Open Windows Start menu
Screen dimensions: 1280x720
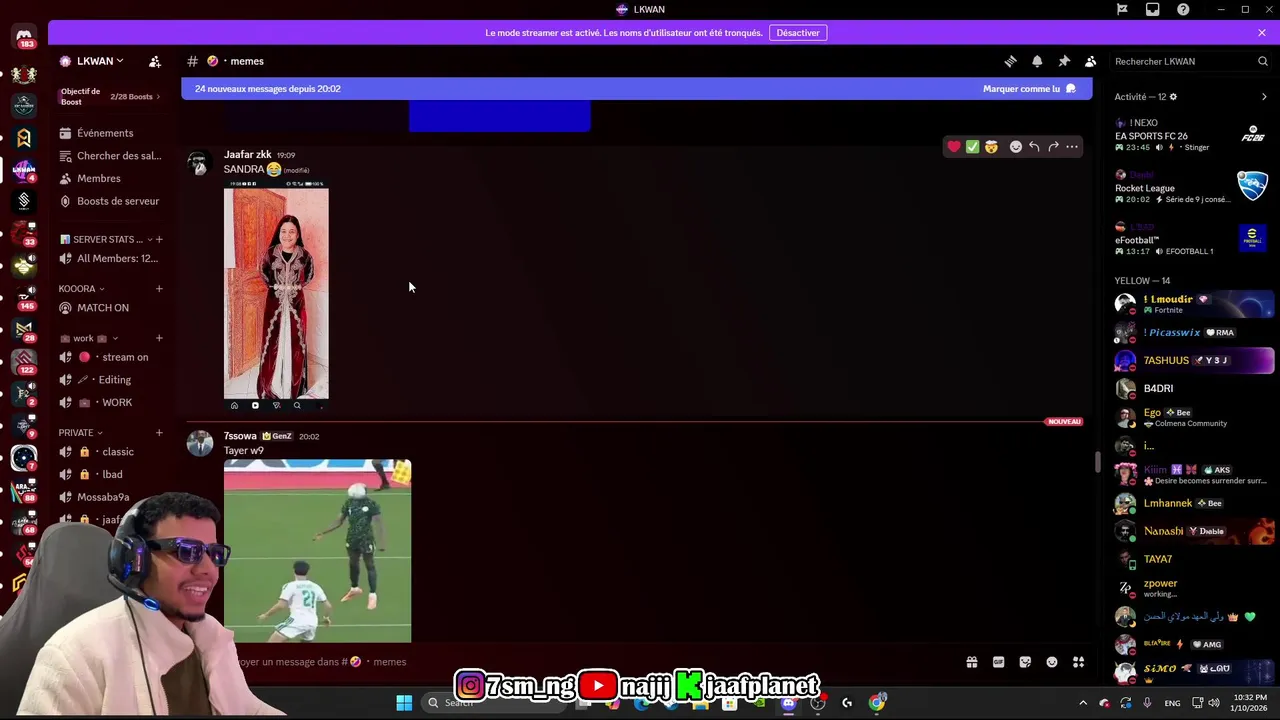tap(404, 703)
